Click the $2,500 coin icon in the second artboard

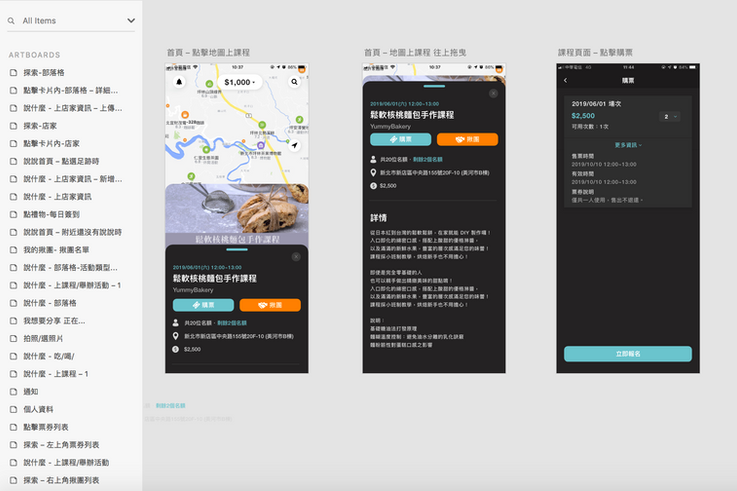point(373,186)
